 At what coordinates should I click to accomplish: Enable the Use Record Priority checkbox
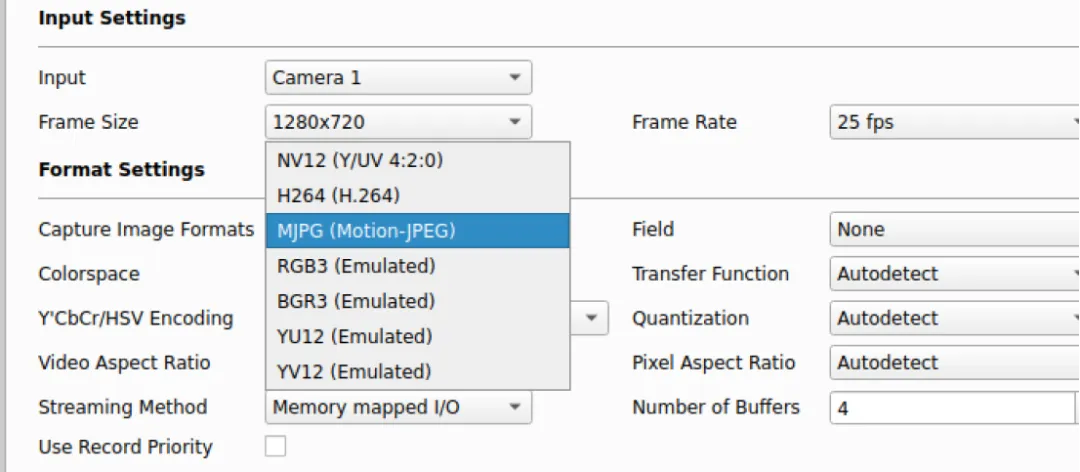275,446
